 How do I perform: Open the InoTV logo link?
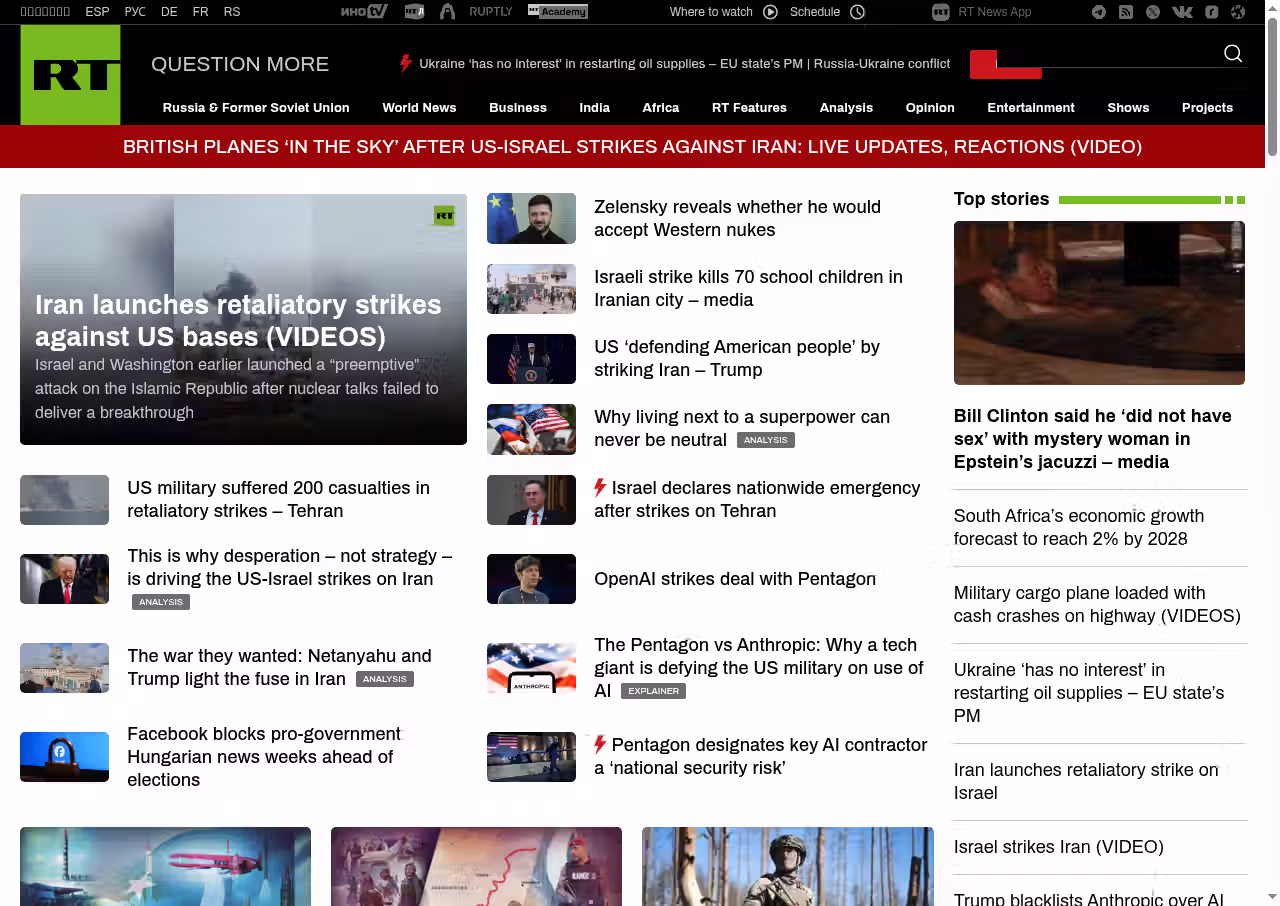364,12
